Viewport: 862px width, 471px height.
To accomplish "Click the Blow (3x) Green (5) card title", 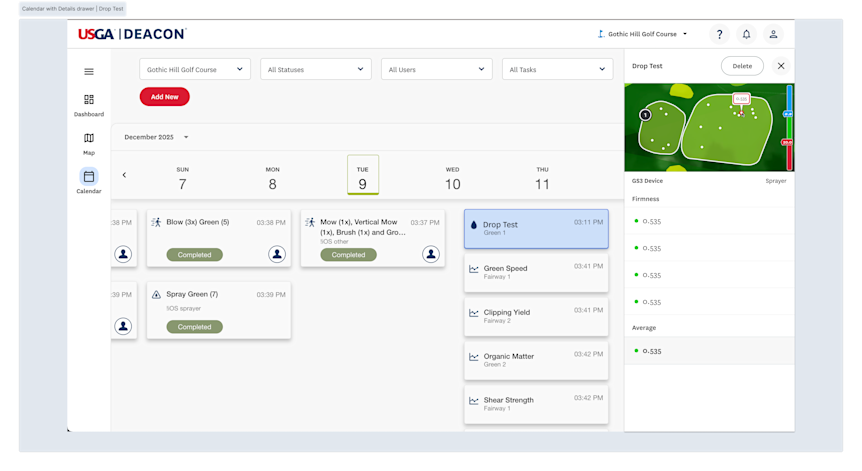I will click(x=198, y=222).
